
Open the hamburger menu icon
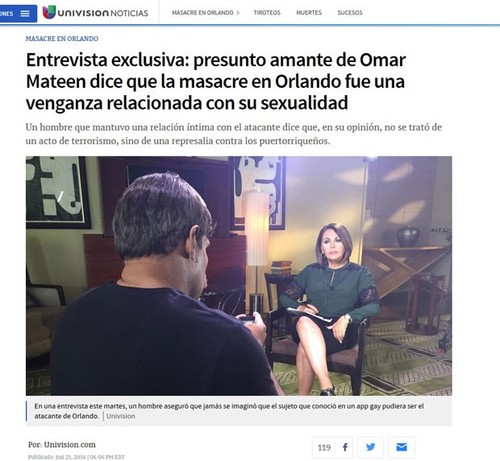25,14
